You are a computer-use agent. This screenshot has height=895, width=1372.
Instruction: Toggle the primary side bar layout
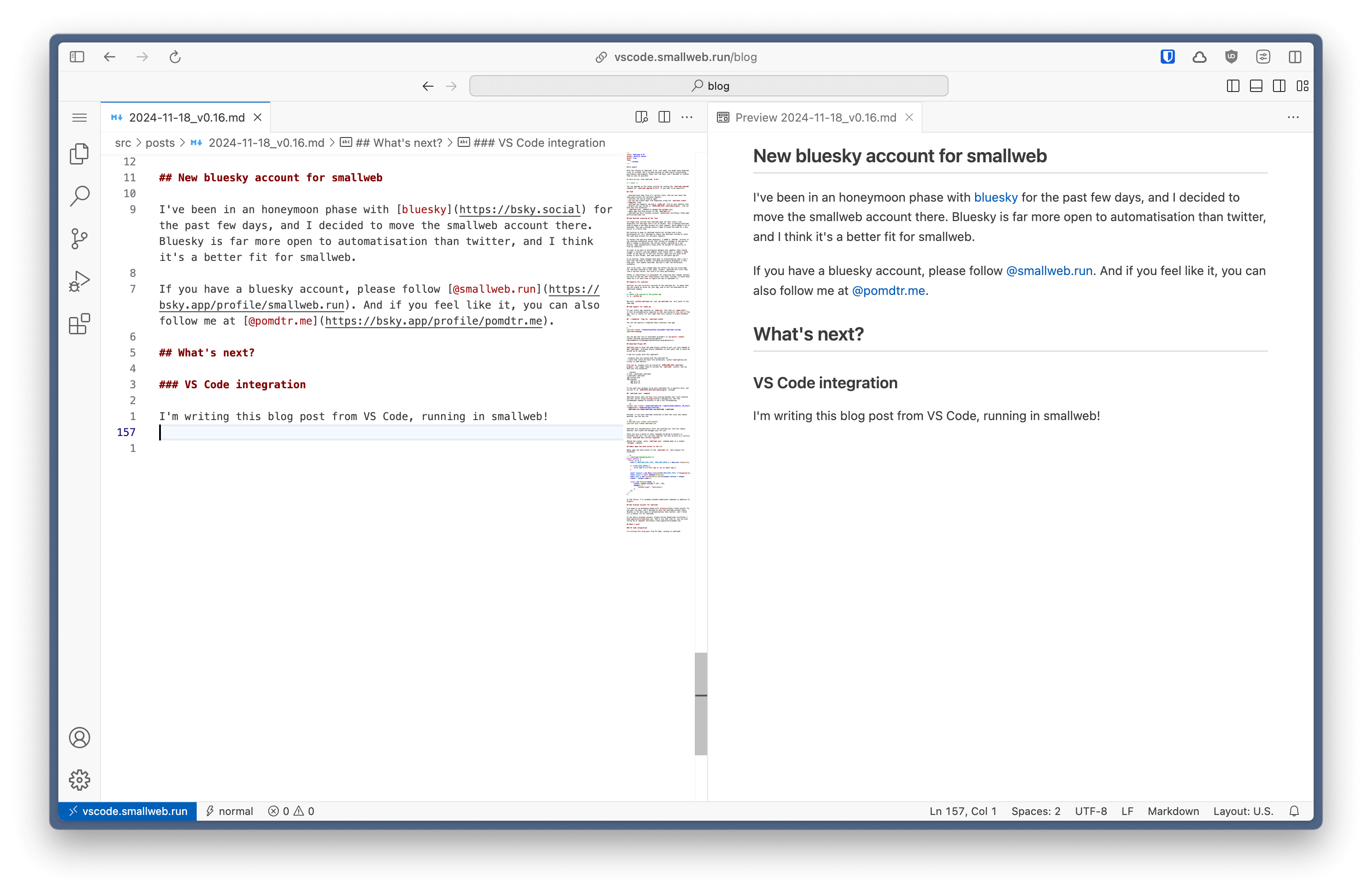pyautogui.click(x=1233, y=86)
